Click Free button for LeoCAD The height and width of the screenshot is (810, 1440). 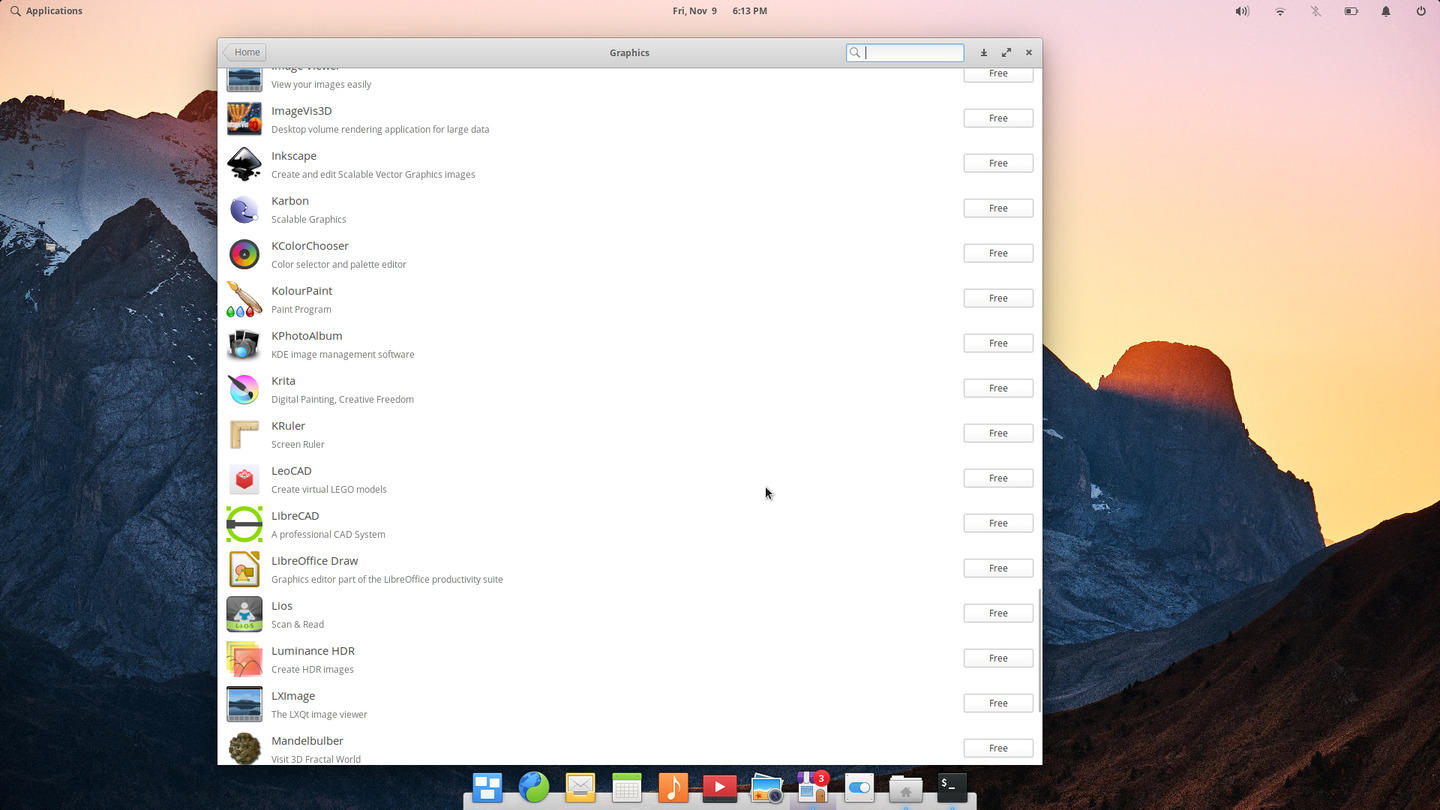tap(998, 478)
